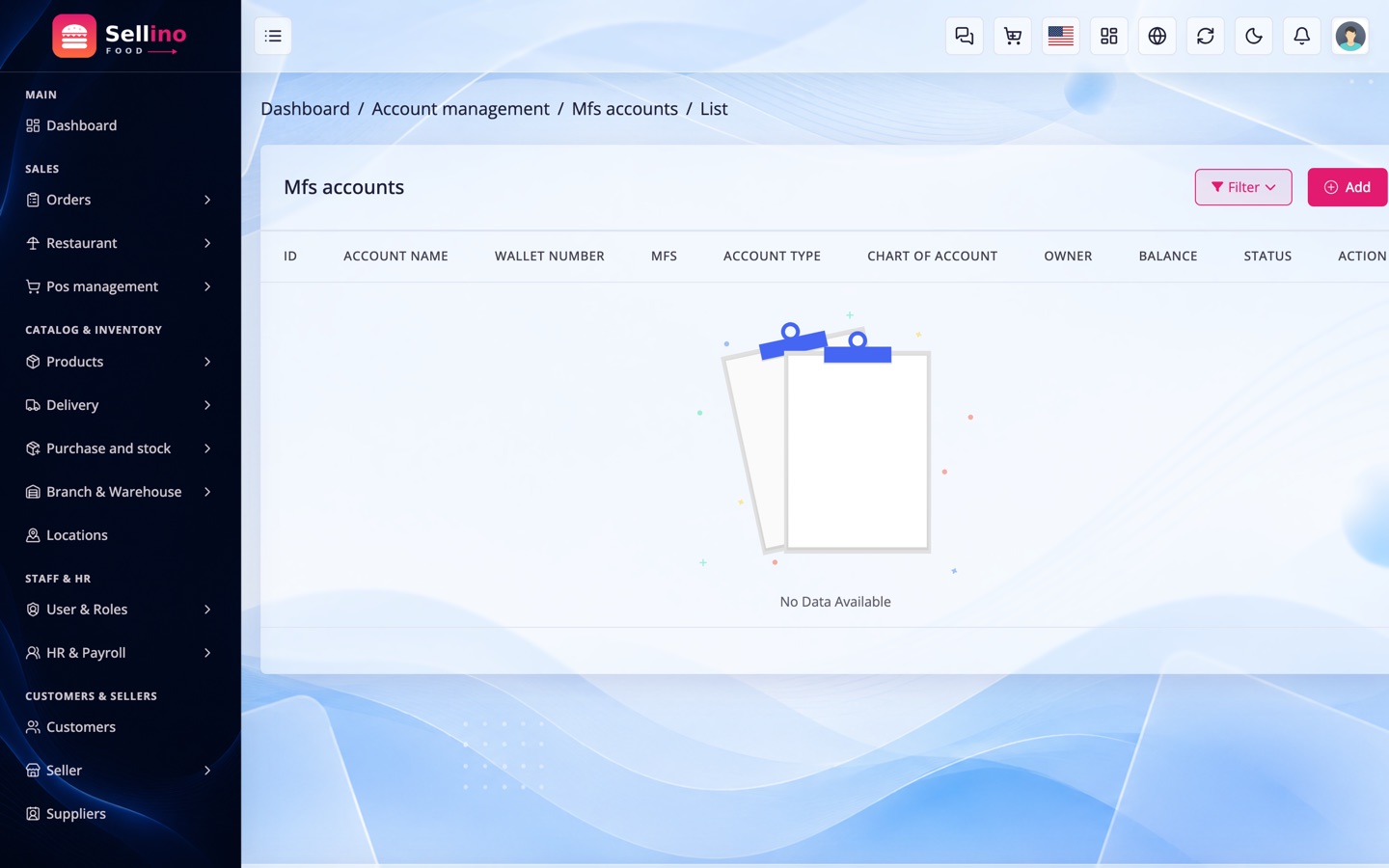Click Dashboard breadcrumb link

click(x=305, y=109)
